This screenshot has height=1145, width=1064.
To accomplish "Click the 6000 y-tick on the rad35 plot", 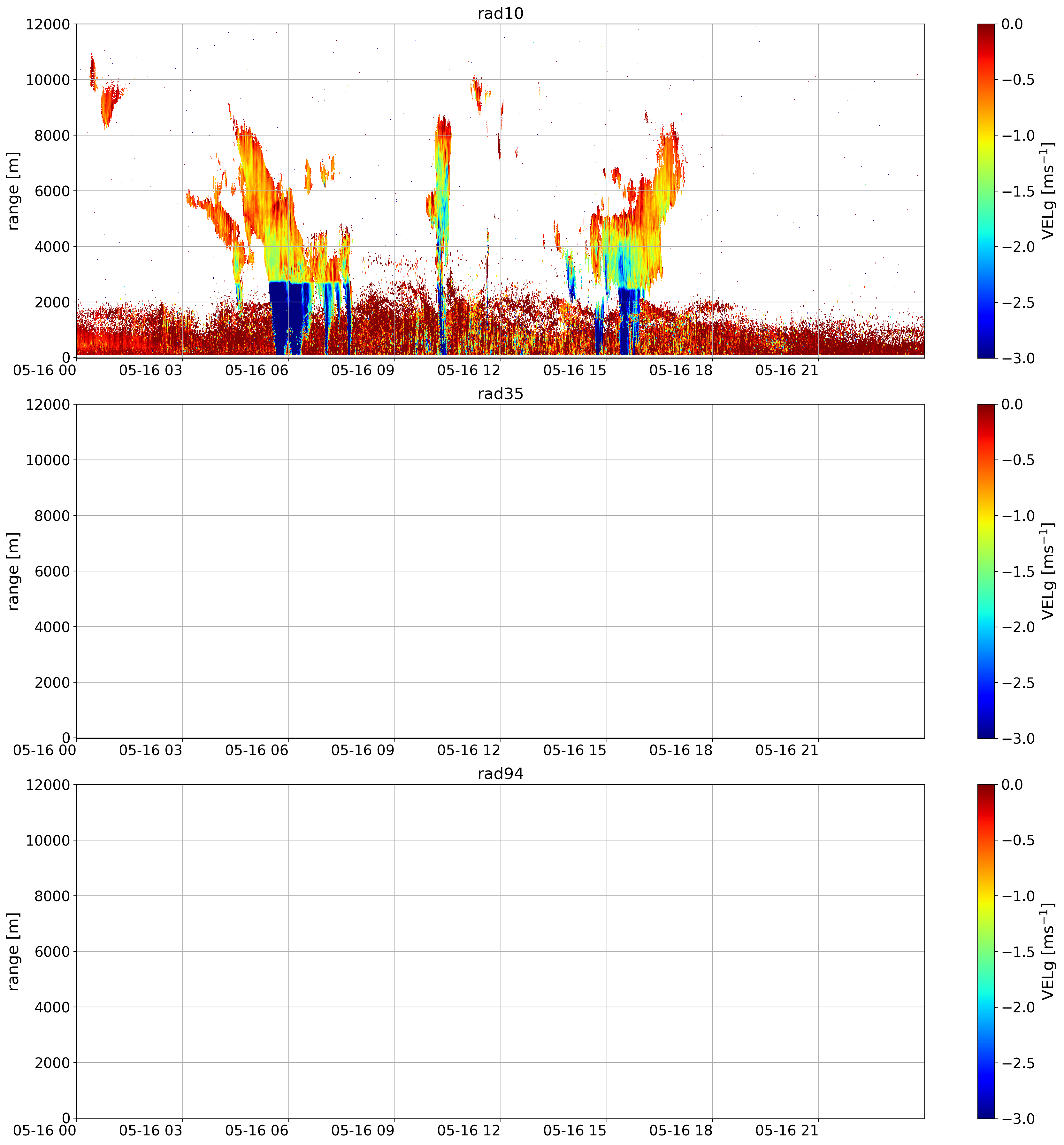I will coord(52,571).
